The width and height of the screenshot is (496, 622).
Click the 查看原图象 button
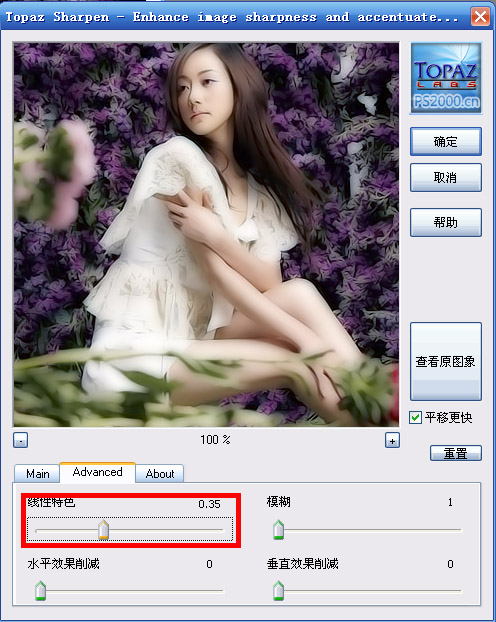click(446, 361)
